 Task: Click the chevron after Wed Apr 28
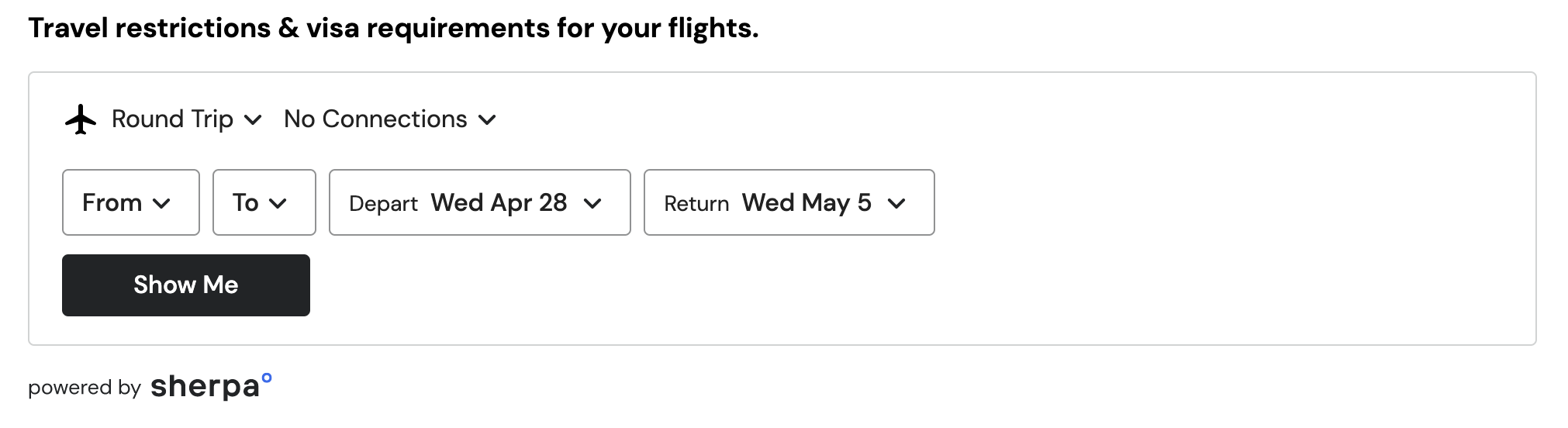tap(592, 204)
